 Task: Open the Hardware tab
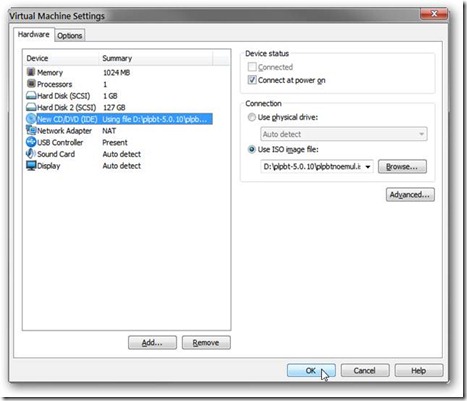[34, 34]
